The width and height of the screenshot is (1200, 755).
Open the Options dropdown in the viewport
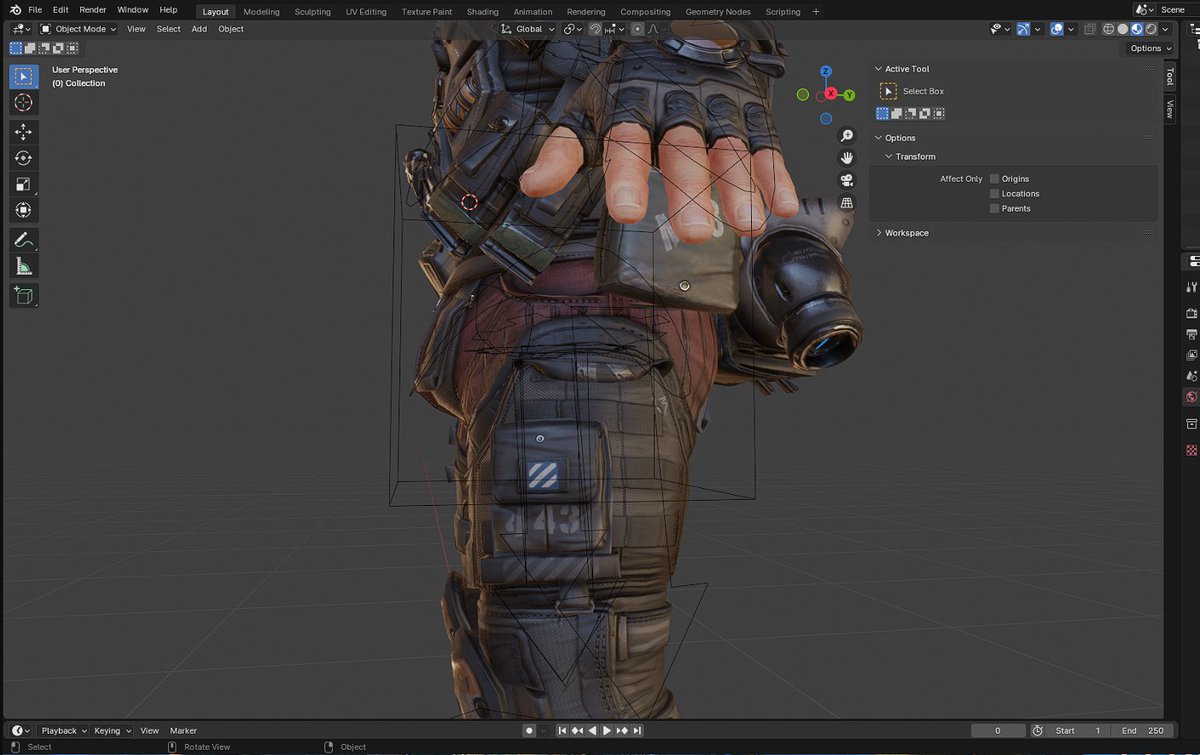coord(1150,48)
